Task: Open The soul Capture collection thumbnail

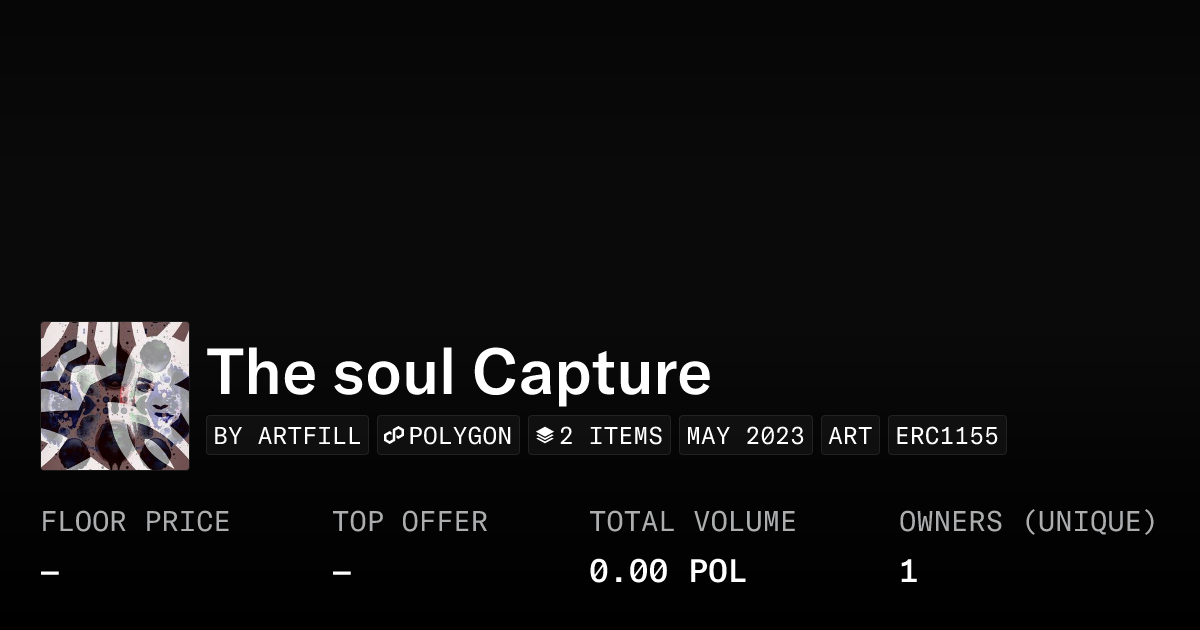Action: point(115,396)
